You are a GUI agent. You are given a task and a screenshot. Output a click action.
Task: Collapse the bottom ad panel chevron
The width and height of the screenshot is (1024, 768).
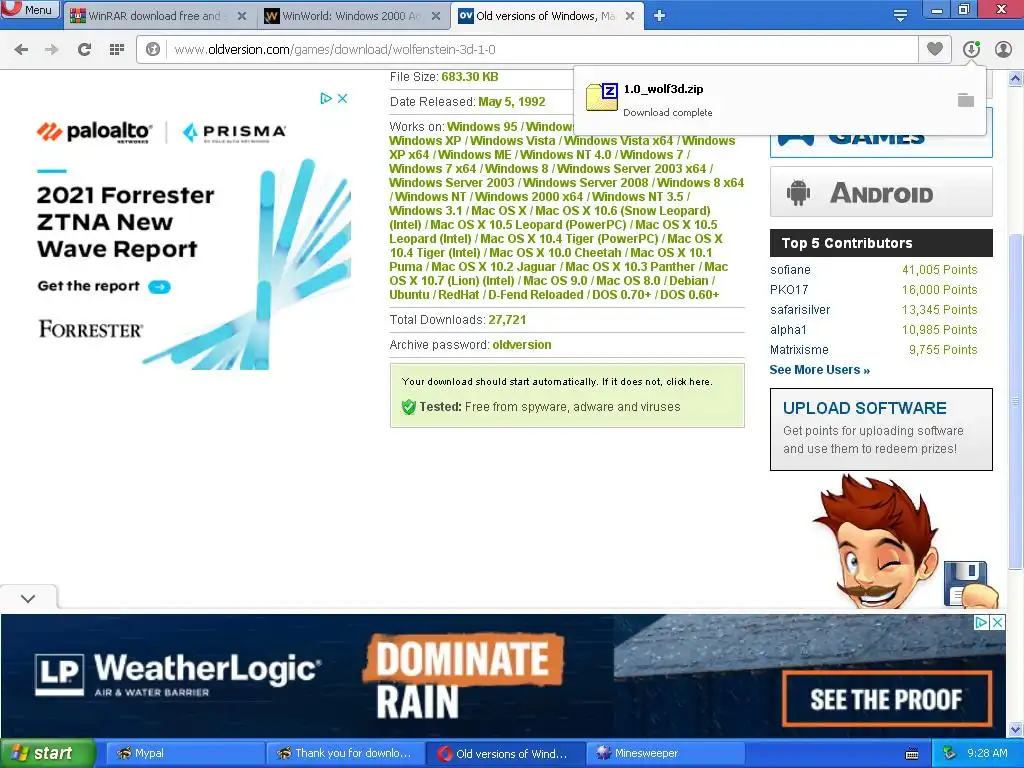point(28,598)
